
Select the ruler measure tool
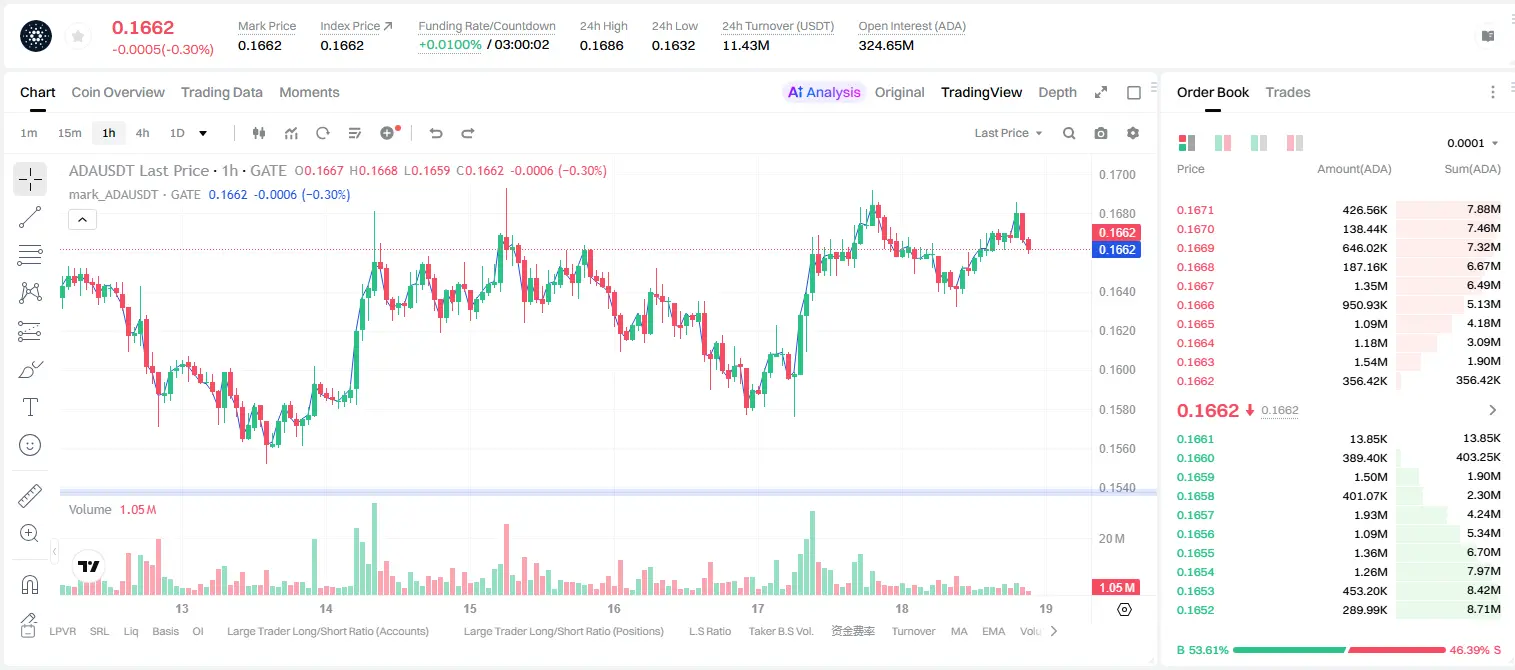pos(30,495)
